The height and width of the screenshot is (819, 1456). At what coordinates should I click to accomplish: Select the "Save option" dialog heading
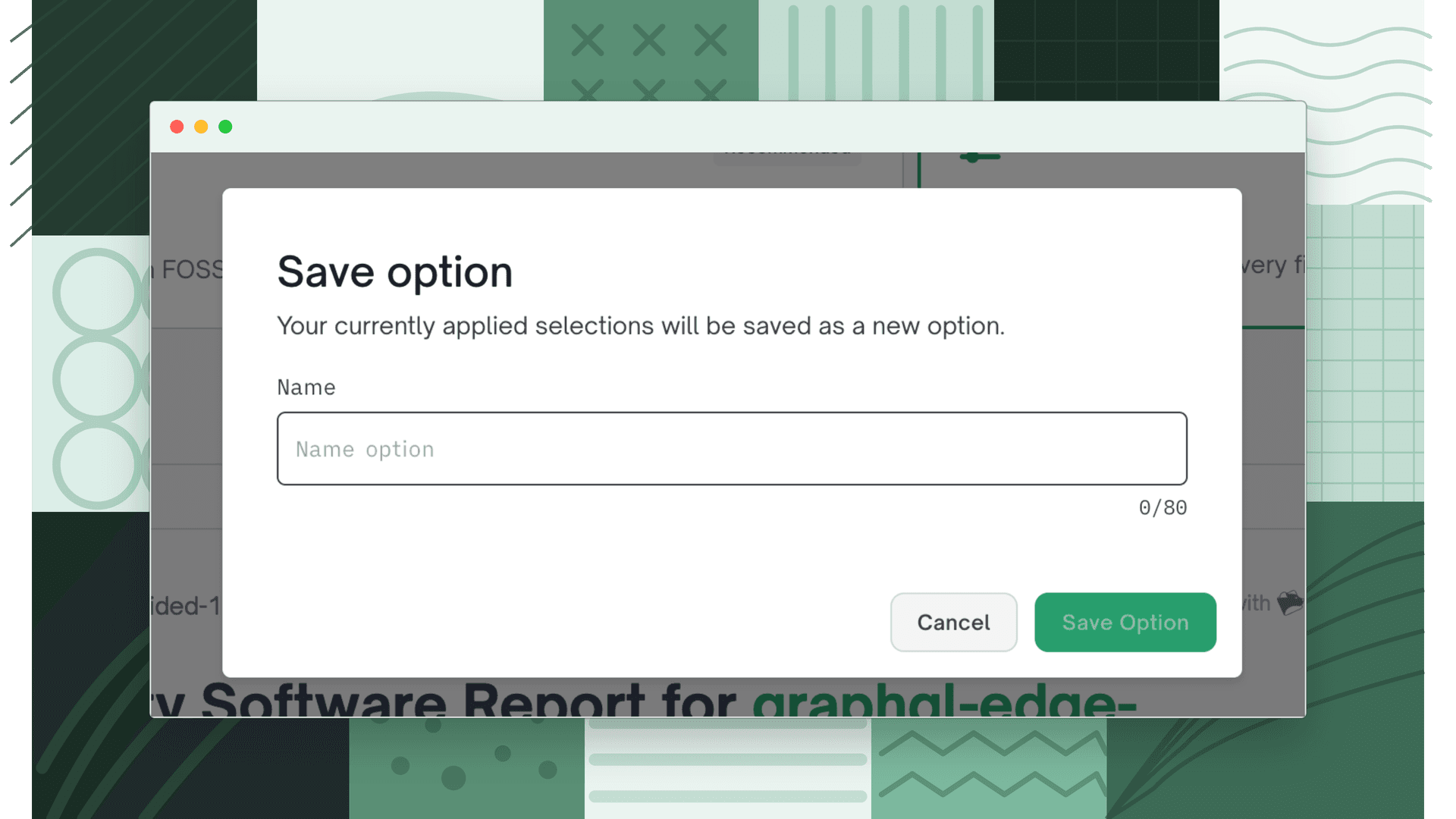(x=395, y=271)
